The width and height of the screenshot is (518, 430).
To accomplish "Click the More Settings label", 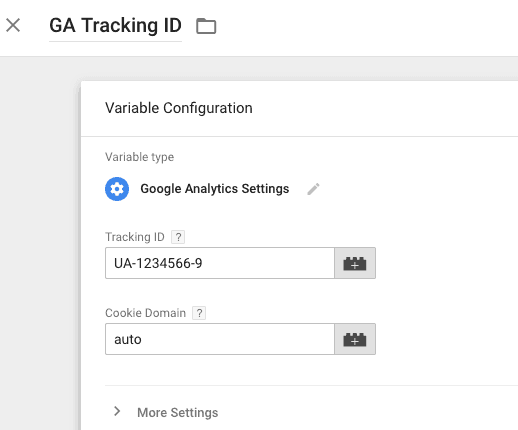I will click(x=178, y=413).
